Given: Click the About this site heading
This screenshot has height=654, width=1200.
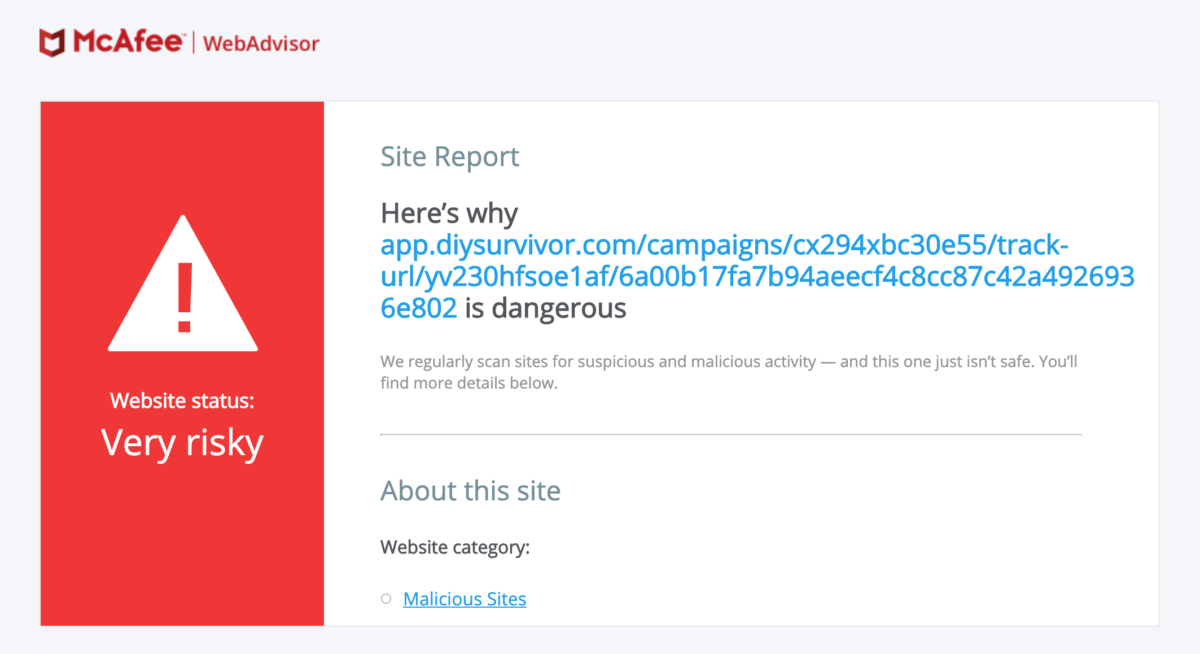Looking at the screenshot, I should click(470, 491).
